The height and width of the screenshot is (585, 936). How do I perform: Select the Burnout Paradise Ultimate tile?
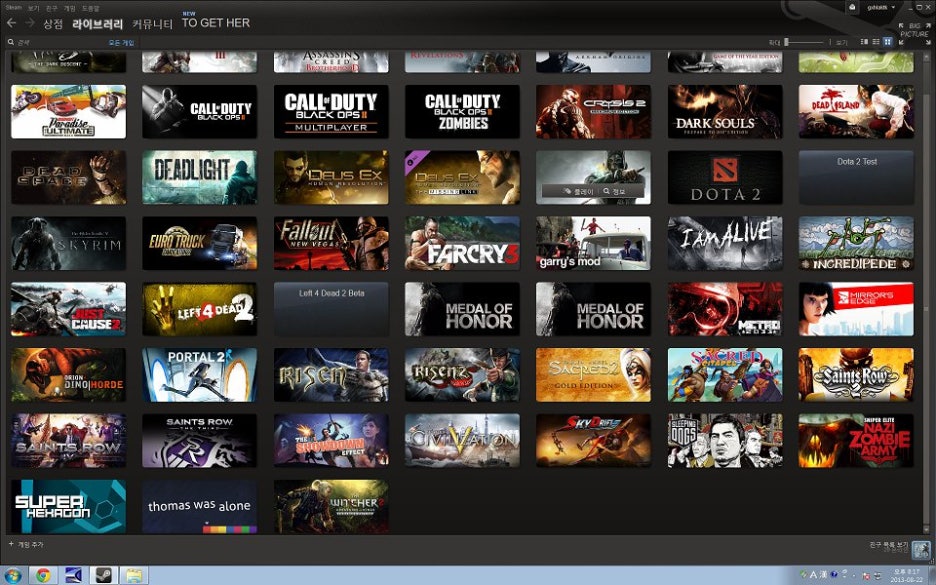click(69, 112)
